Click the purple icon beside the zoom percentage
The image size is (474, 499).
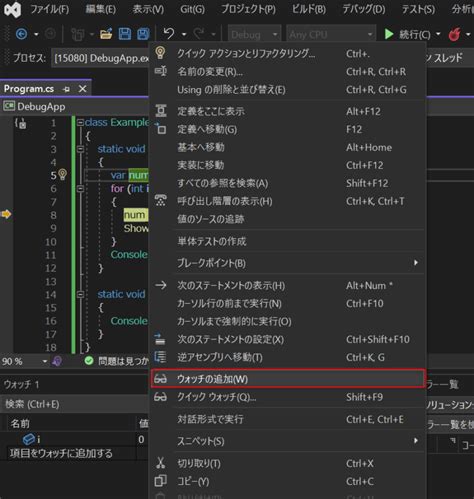57,361
